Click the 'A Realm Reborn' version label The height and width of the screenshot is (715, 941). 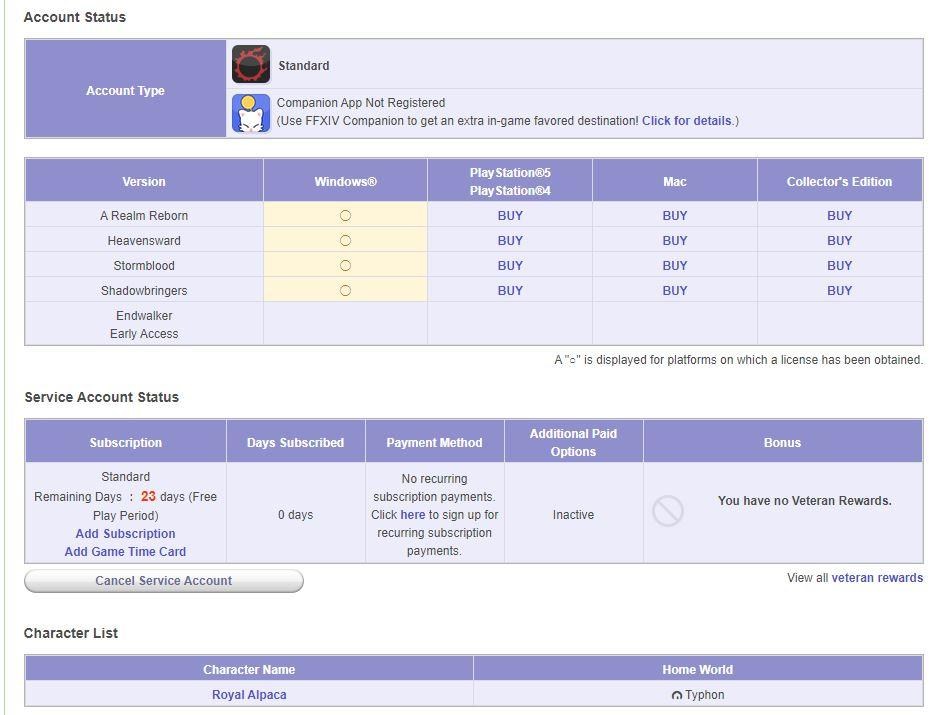pos(144,216)
